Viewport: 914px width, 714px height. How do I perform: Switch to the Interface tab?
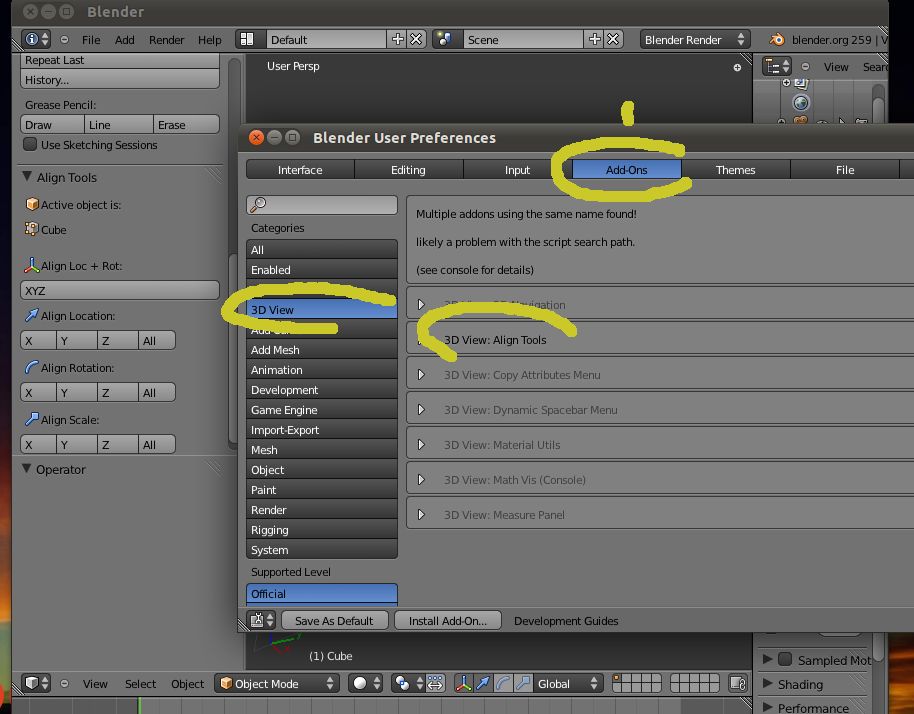300,170
